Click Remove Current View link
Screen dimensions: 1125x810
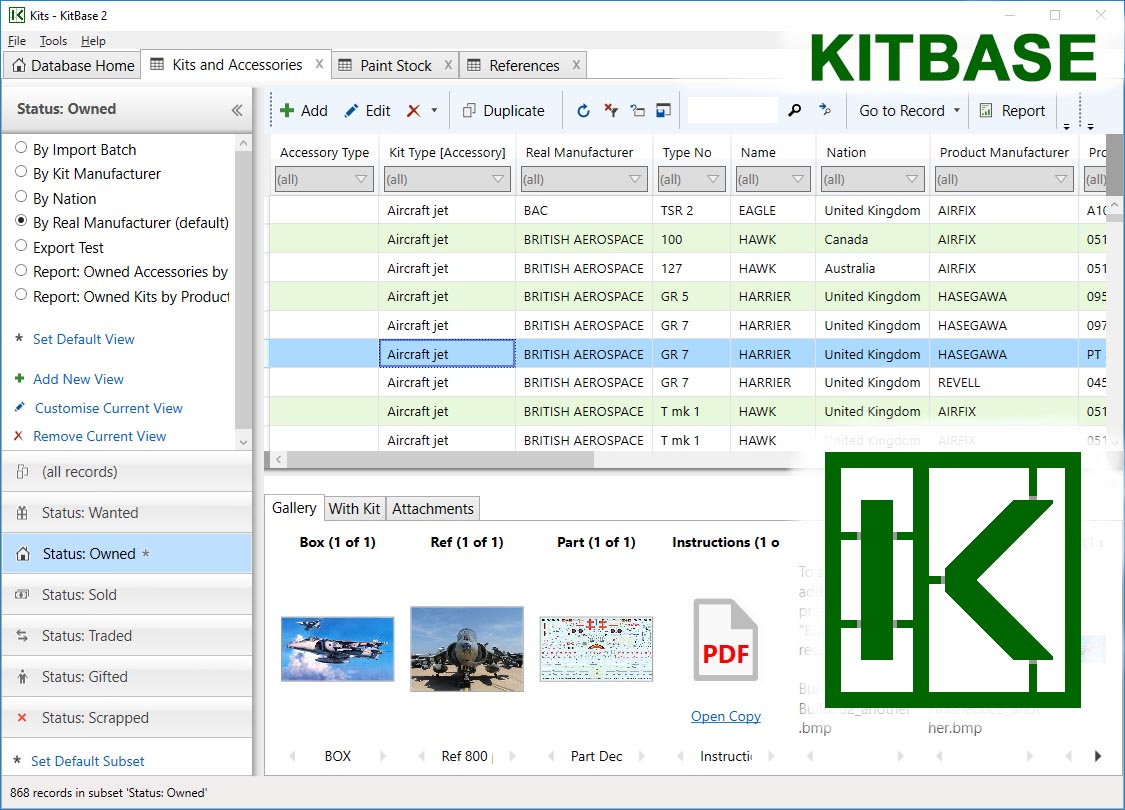click(99, 436)
